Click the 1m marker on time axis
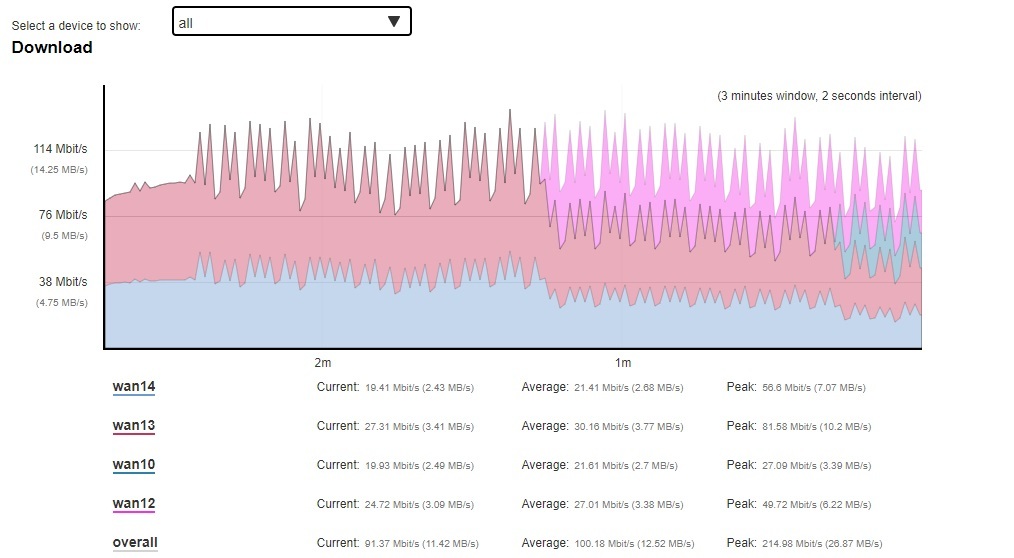The image size is (1014, 558). (x=622, y=362)
